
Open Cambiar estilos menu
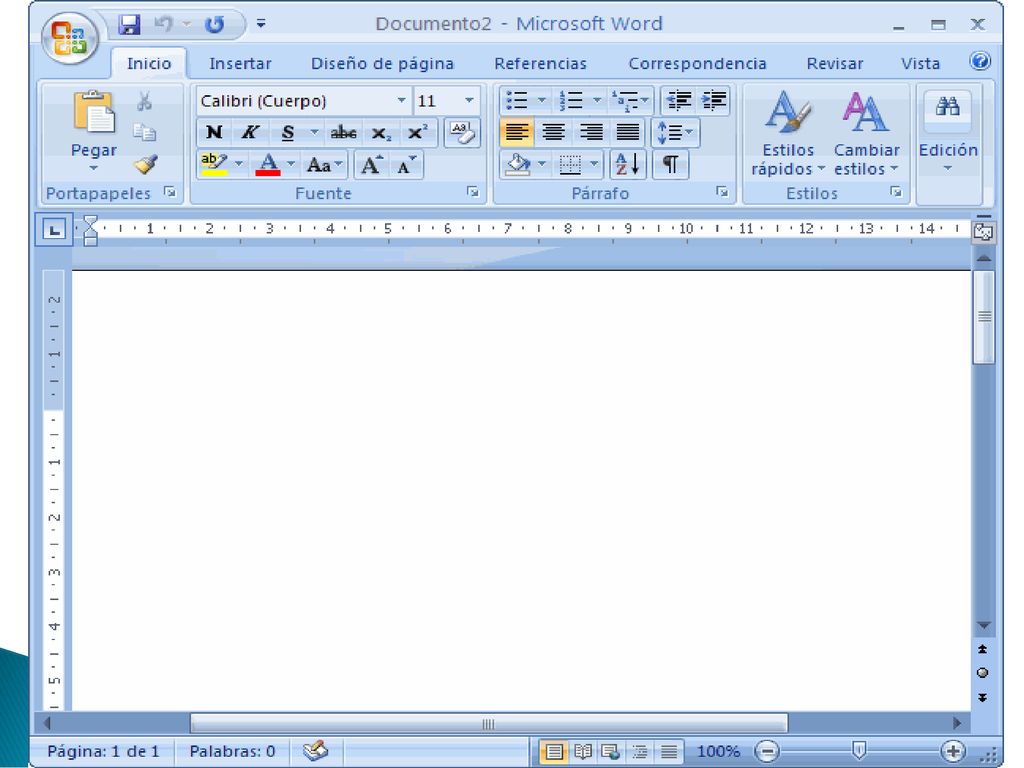point(867,134)
